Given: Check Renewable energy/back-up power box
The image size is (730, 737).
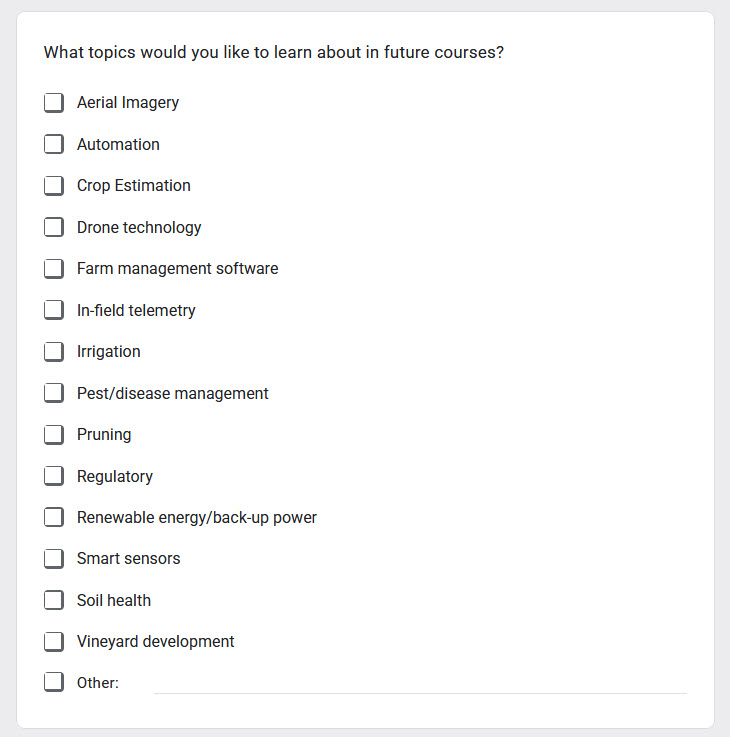Looking at the screenshot, I should (54, 517).
